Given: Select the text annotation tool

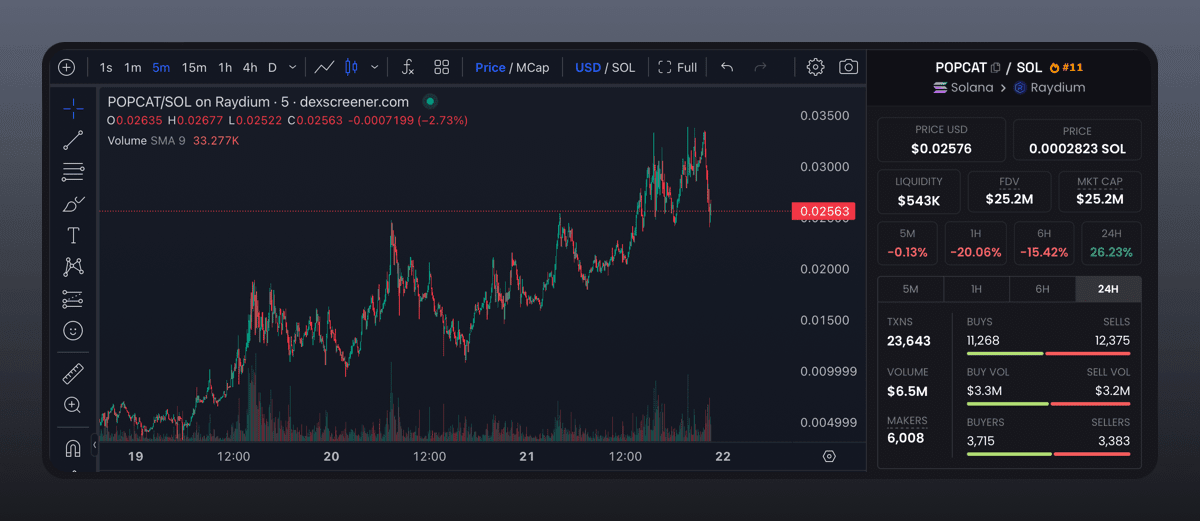Looking at the screenshot, I should [73, 235].
